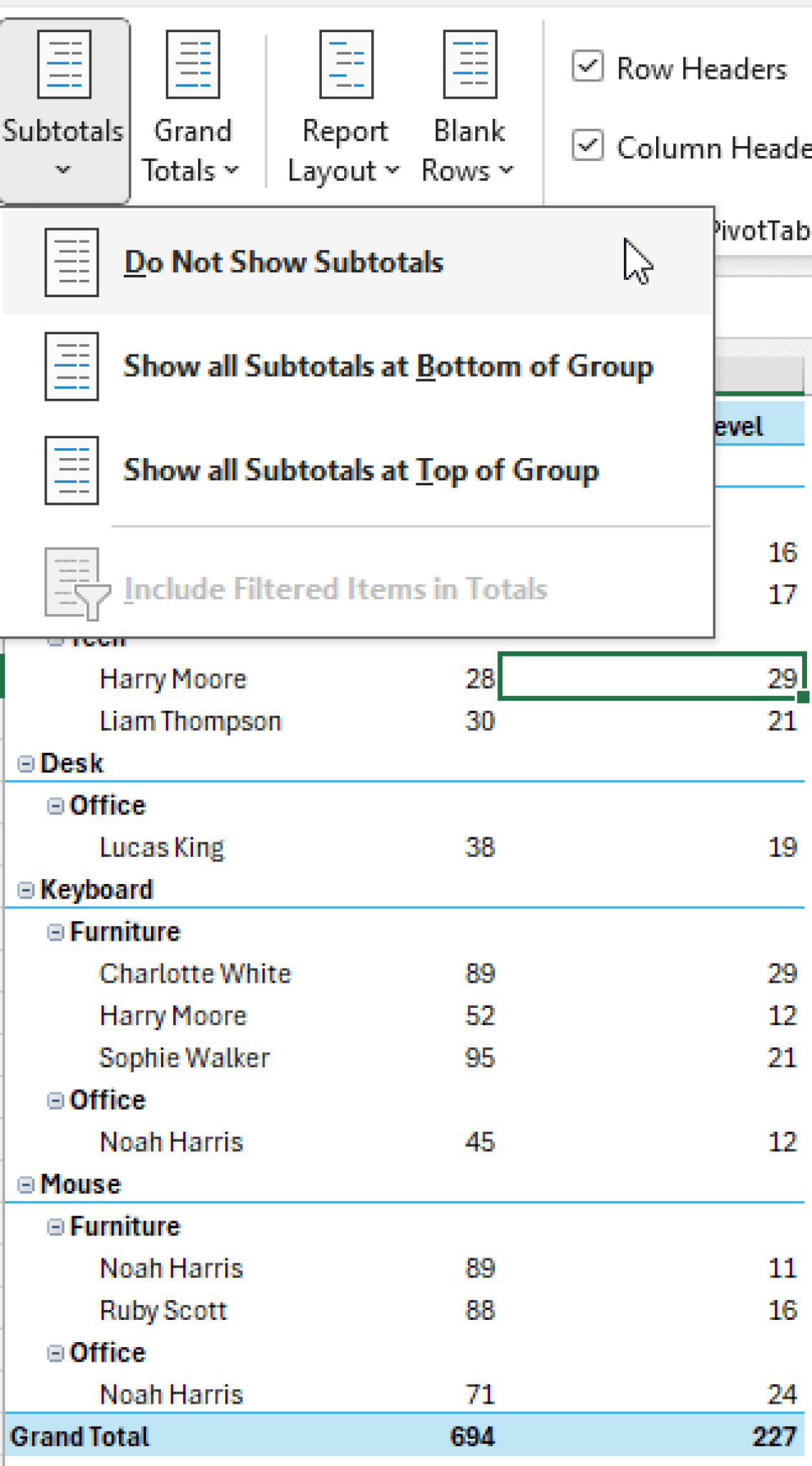Open the Blank Rows dropdown arrow
The image size is (812, 1466).
click(507, 171)
